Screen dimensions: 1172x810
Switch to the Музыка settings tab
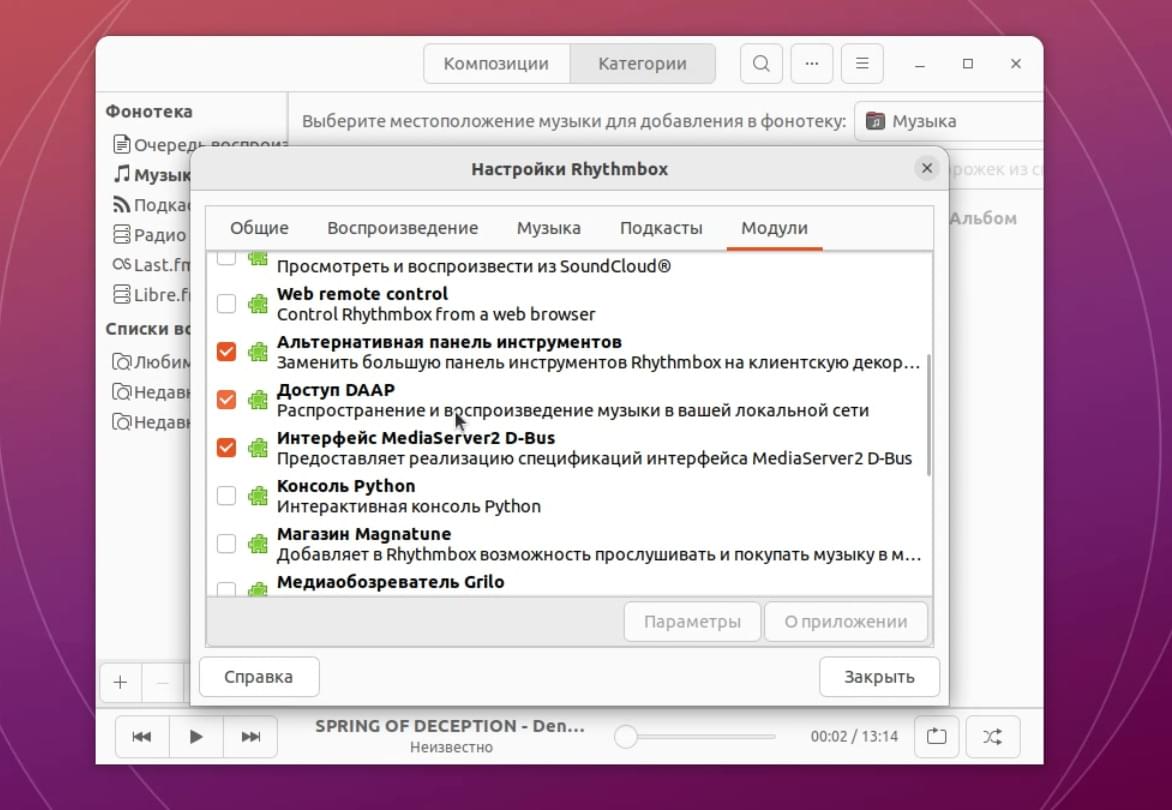549,228
